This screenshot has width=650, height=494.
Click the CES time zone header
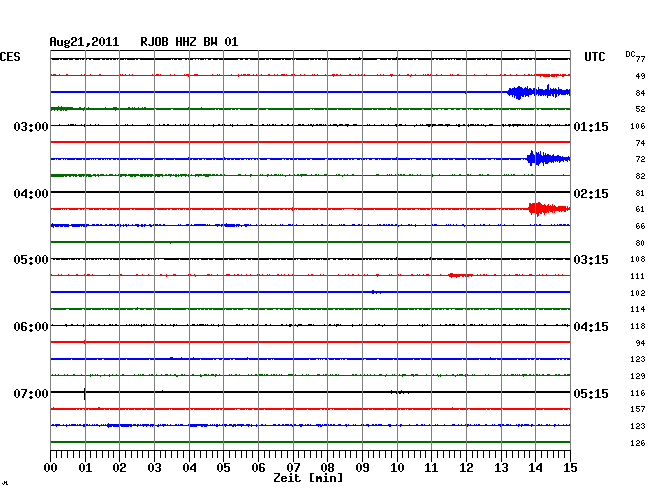pos(10,57)
